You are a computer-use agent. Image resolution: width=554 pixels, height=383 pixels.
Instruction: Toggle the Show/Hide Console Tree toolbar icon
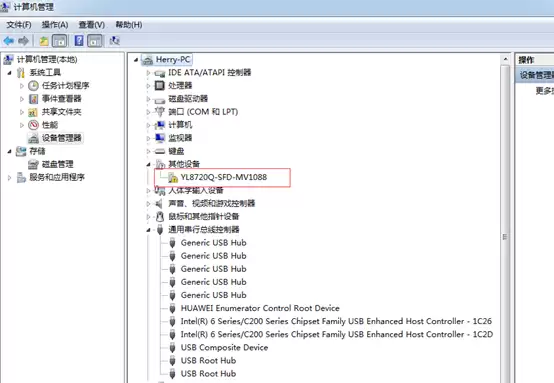[x=59, y=41]
